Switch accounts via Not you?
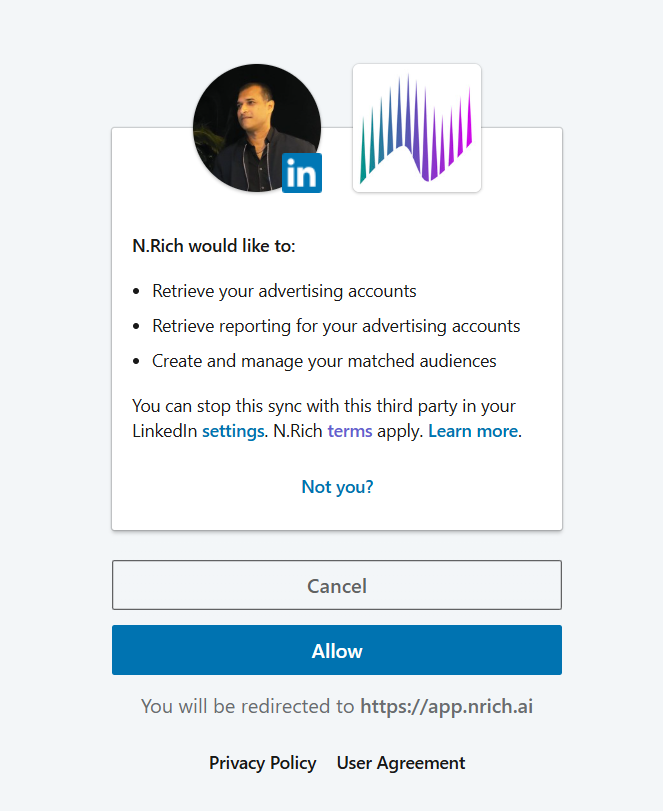Viewport: 663px width, 811px height. pyautogui.click(x=337, y=486)
